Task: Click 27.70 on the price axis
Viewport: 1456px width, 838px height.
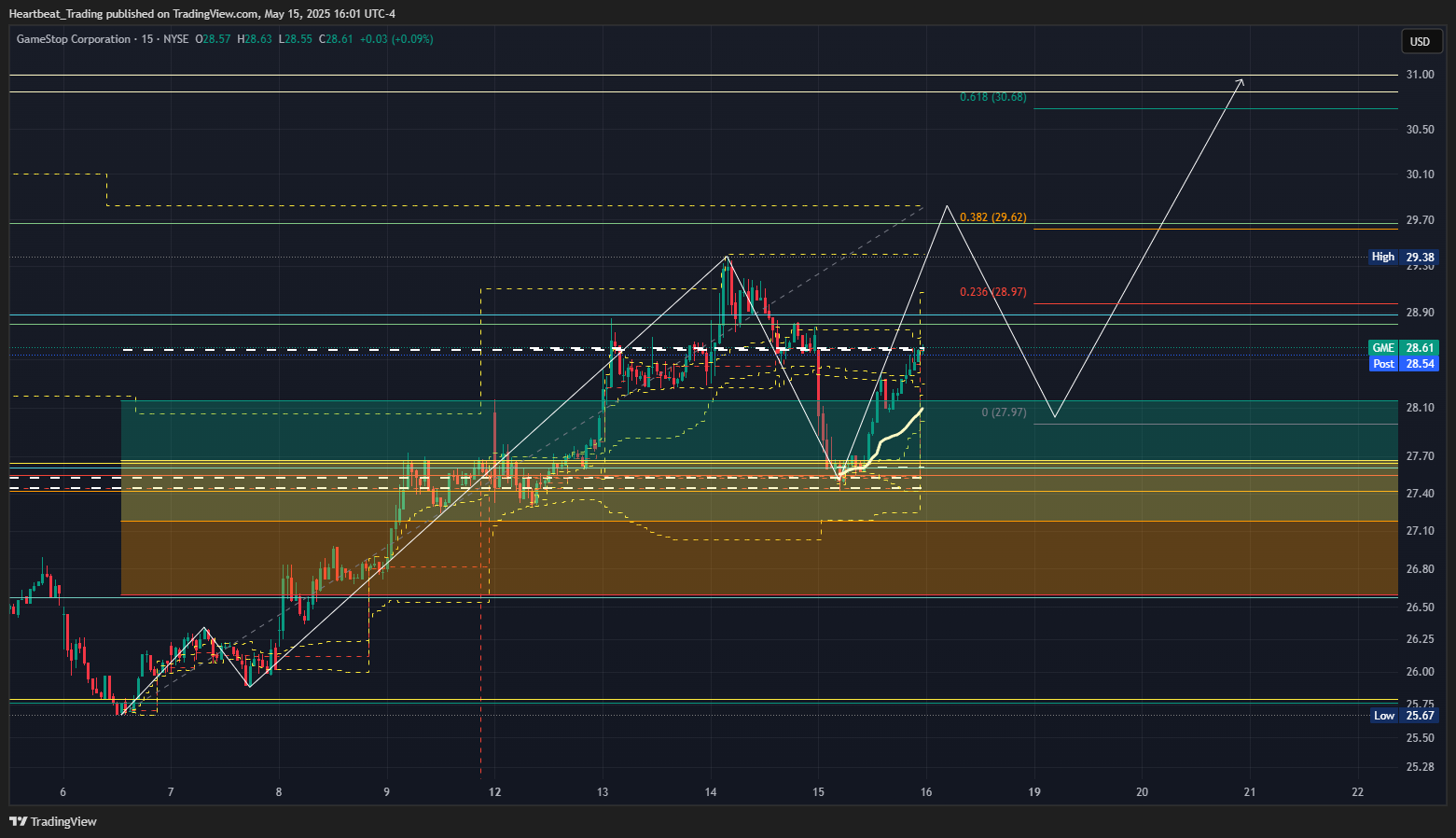Action: pyautogui.click(x=1420, y=456)
